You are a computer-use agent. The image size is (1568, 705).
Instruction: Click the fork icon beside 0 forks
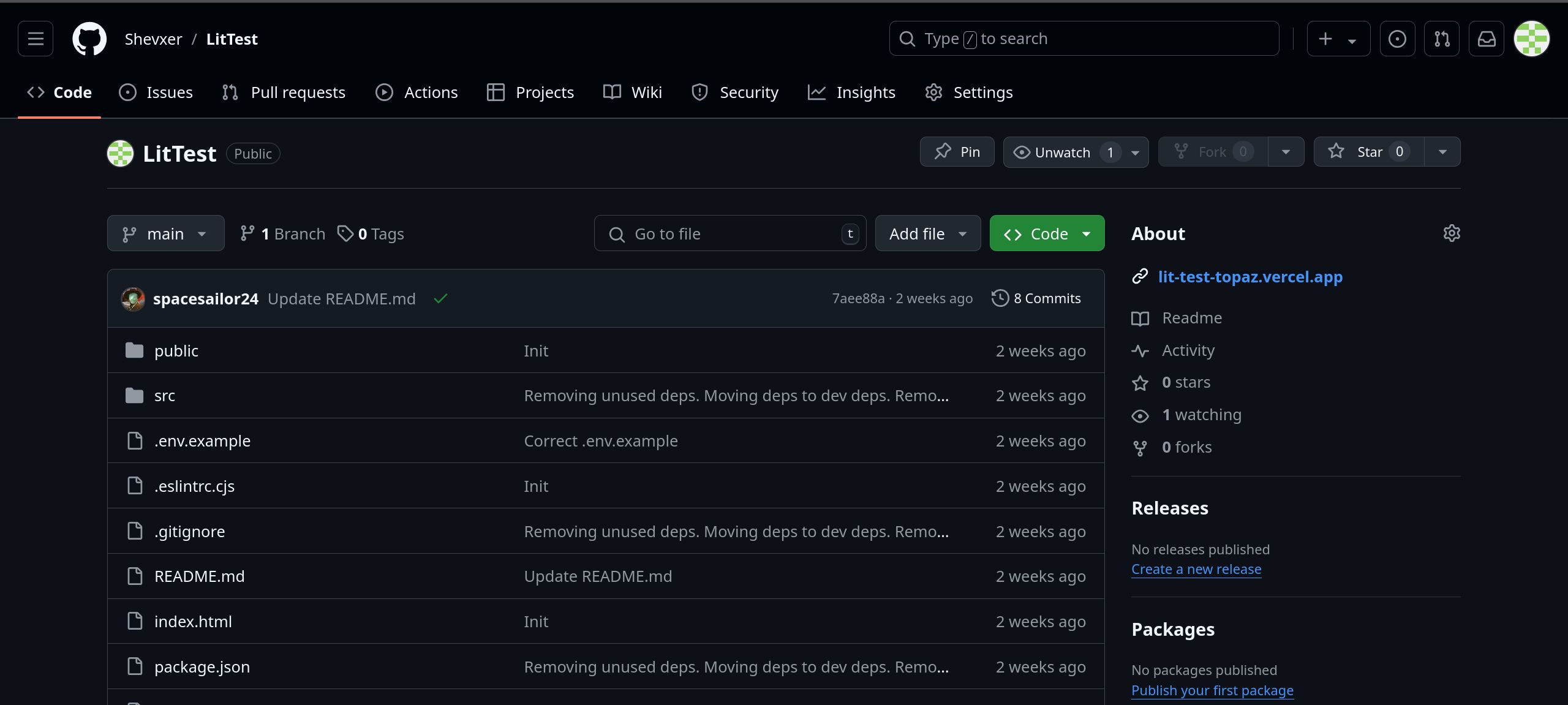[1140, 448]
